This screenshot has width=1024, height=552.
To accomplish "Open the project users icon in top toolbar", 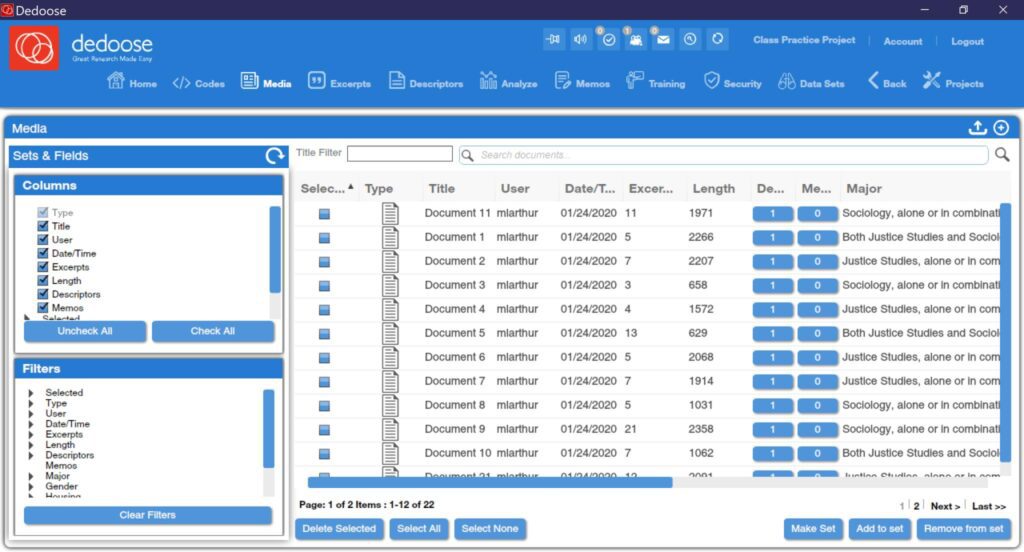I will coord(635,40).
